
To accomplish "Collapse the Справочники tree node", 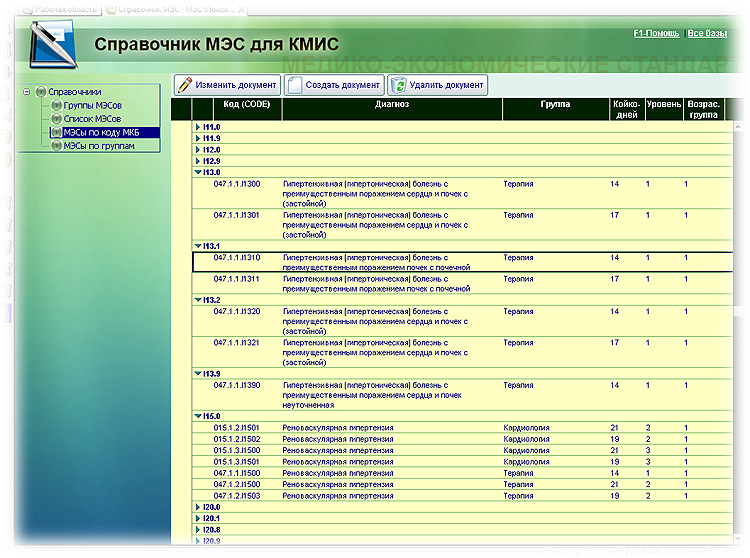I will [x=27, y=92].
